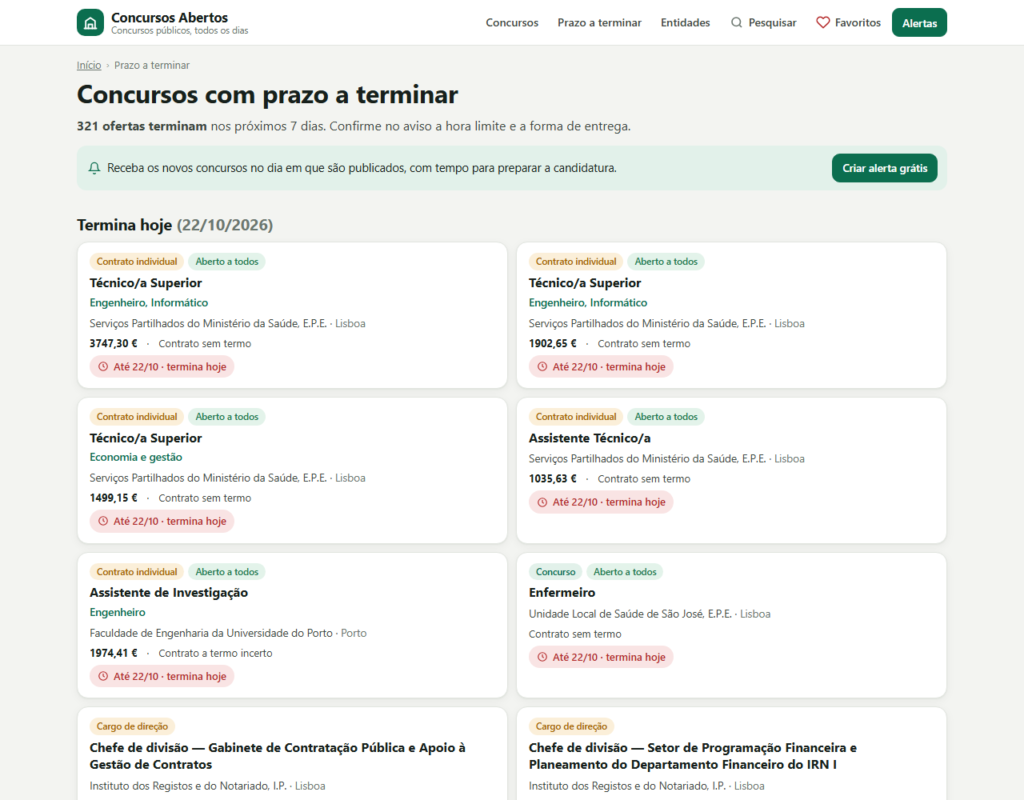Click Faculdade de Engenharia da Universidade do Porto
This screenshot has width=1024, height=800.
pos(211,633)
